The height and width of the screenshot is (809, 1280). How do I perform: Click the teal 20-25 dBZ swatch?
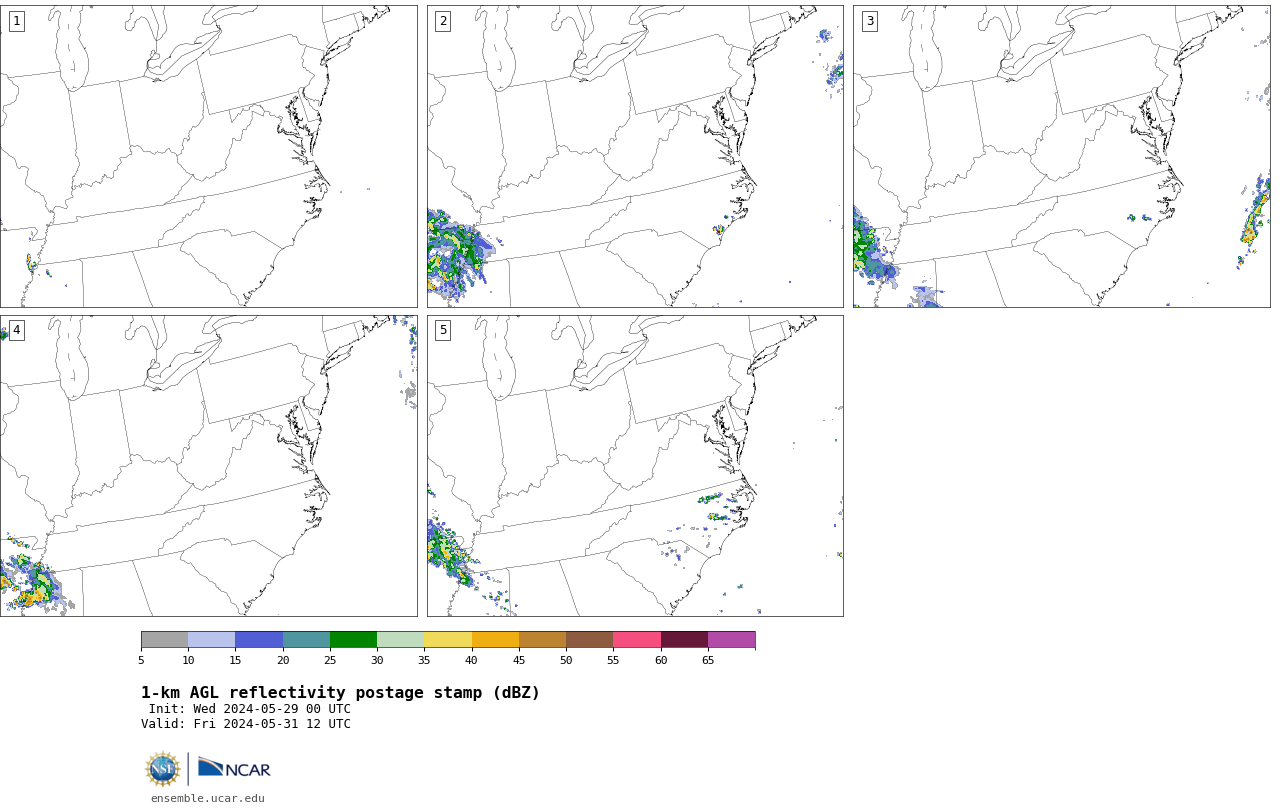[306, 640]
